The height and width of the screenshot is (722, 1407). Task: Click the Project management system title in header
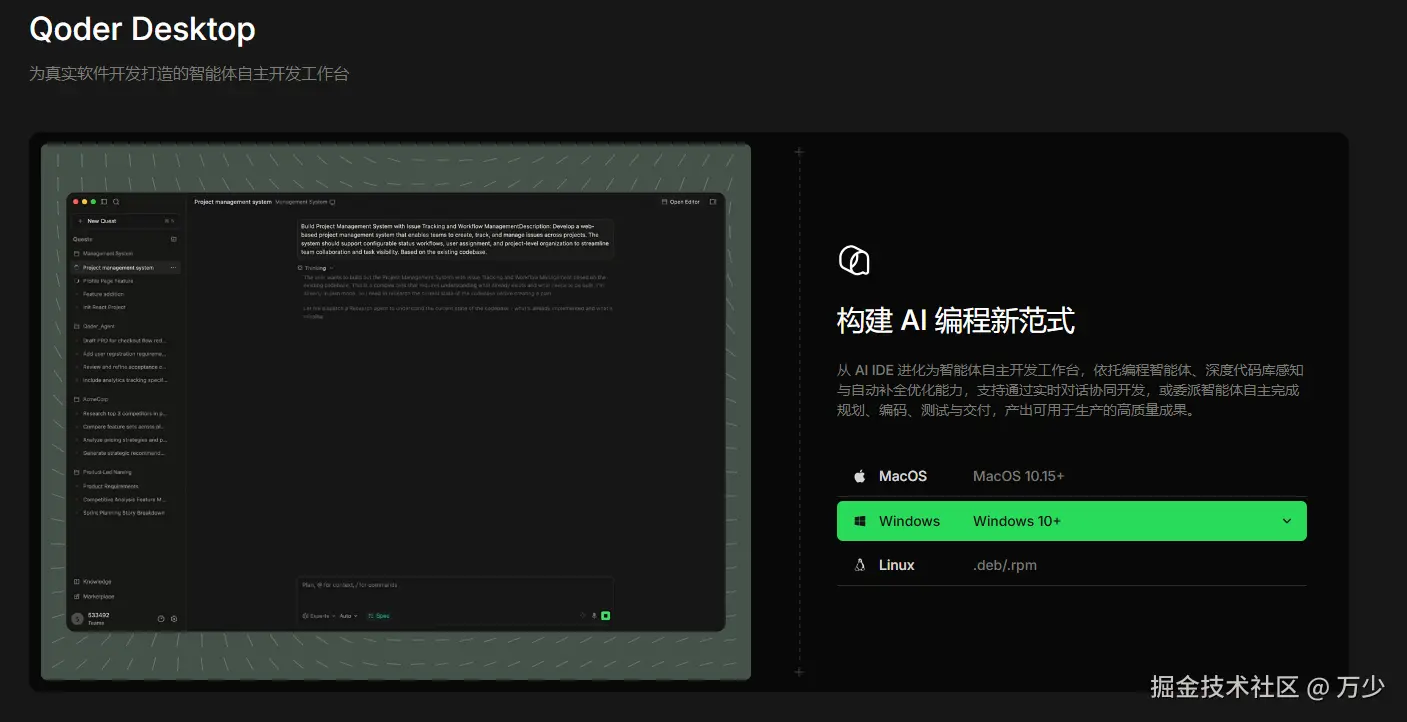tap(233, 202)
